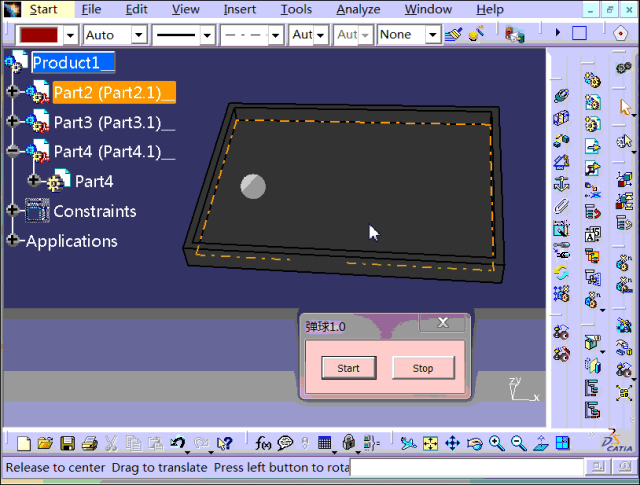Click the Save floppy disk icon
The width and height of the screenshot is (640, 485).
pos(67,443)
